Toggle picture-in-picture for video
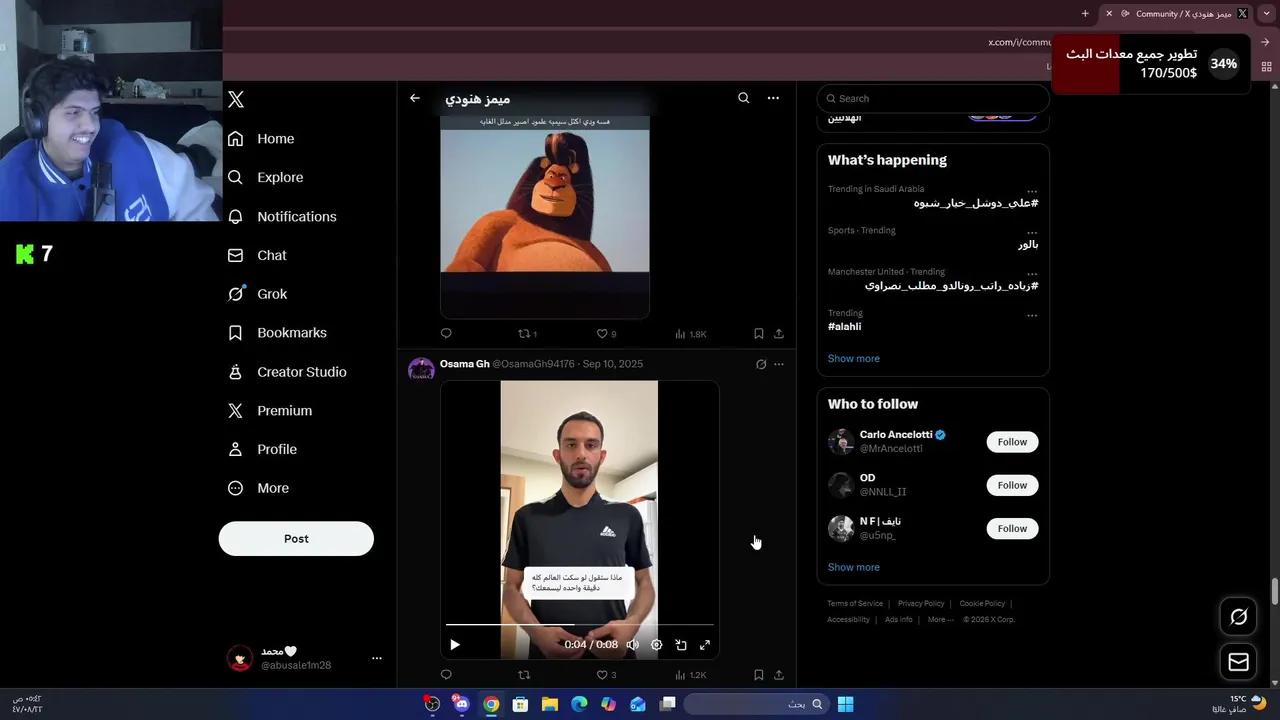Image resolution: width=1280 pixels, height=720 pixels. [681, 645]
